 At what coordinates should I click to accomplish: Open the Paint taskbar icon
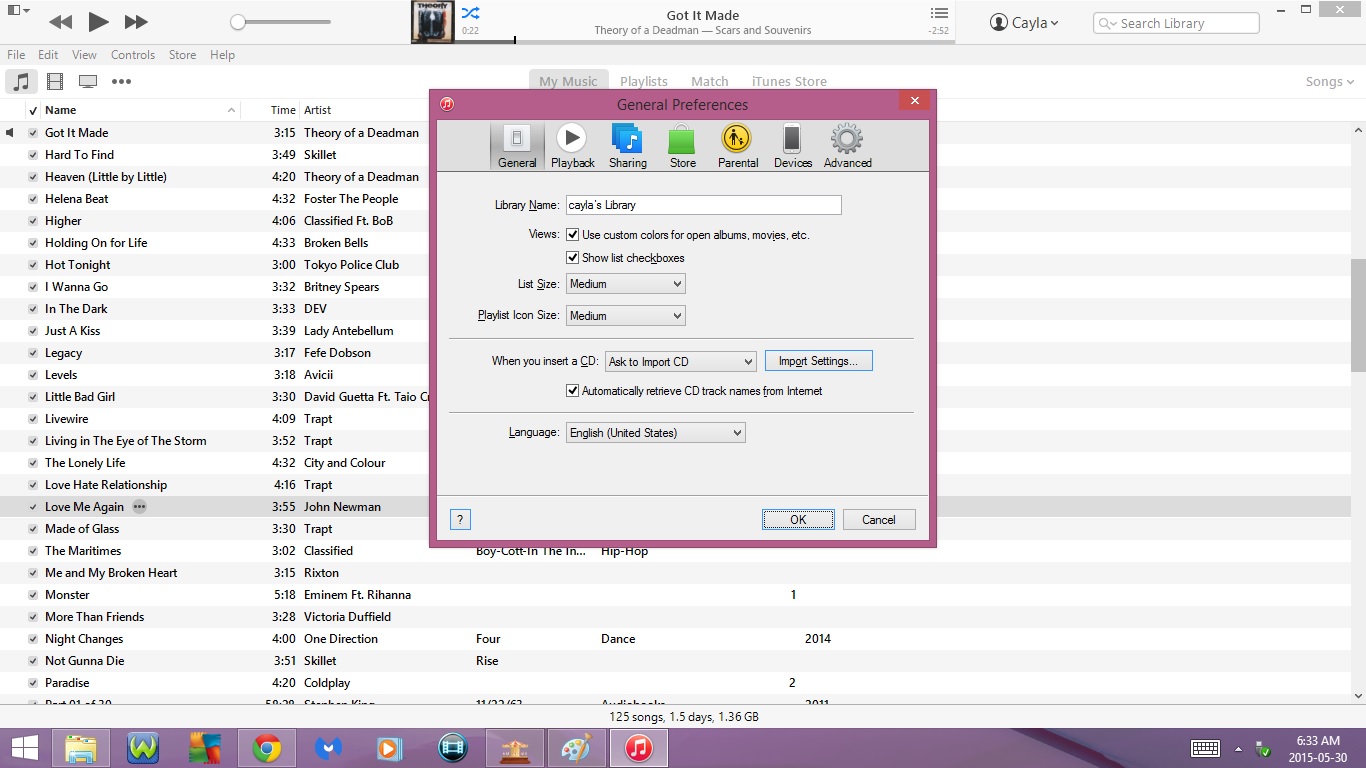pyautogui.click(x=577, y=749)
